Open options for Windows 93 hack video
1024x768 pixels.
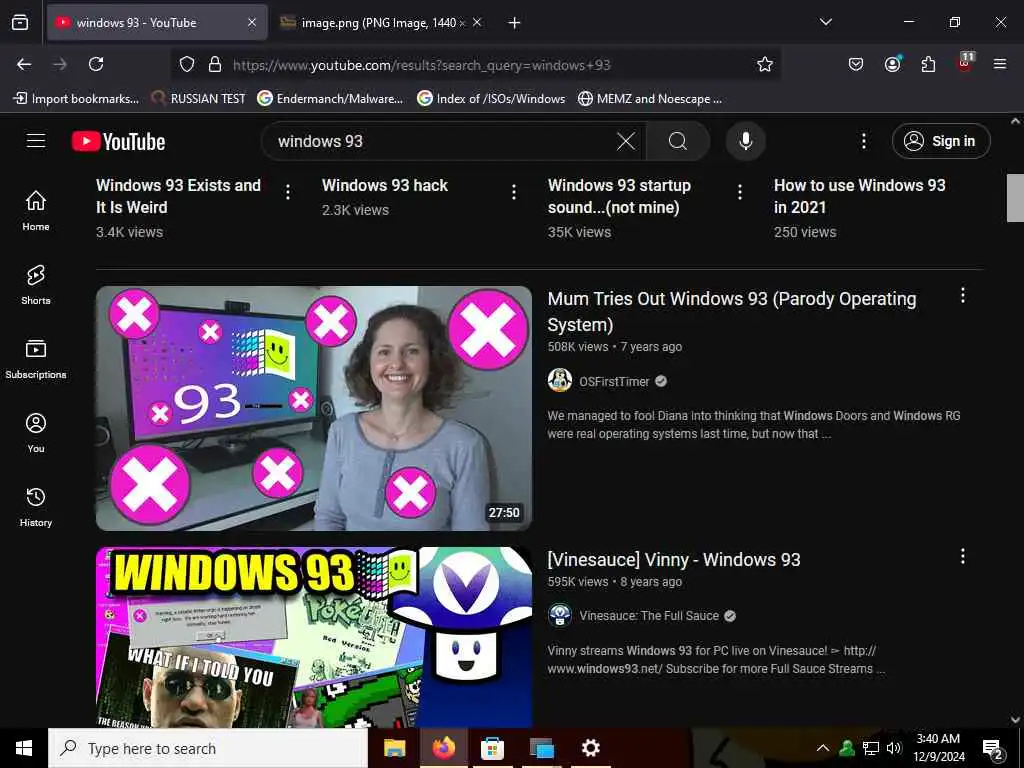(x=514, y=192)
